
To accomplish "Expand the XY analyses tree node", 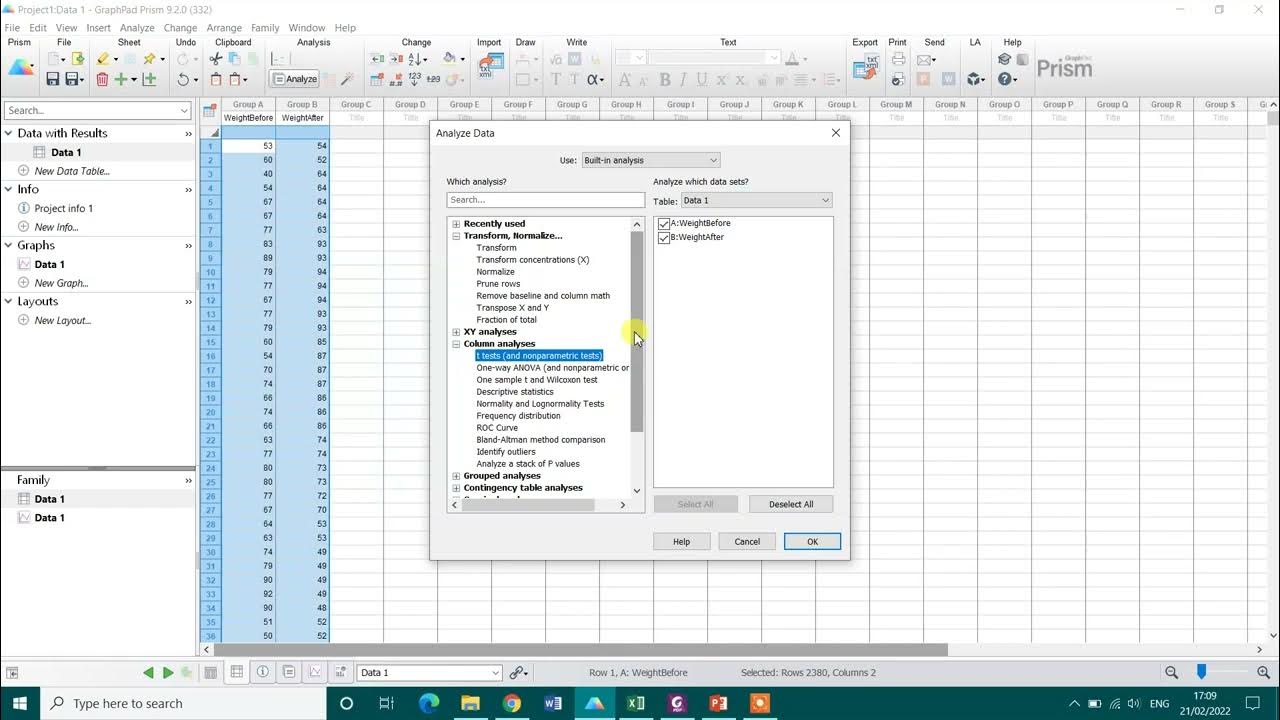I will point(456,332).
